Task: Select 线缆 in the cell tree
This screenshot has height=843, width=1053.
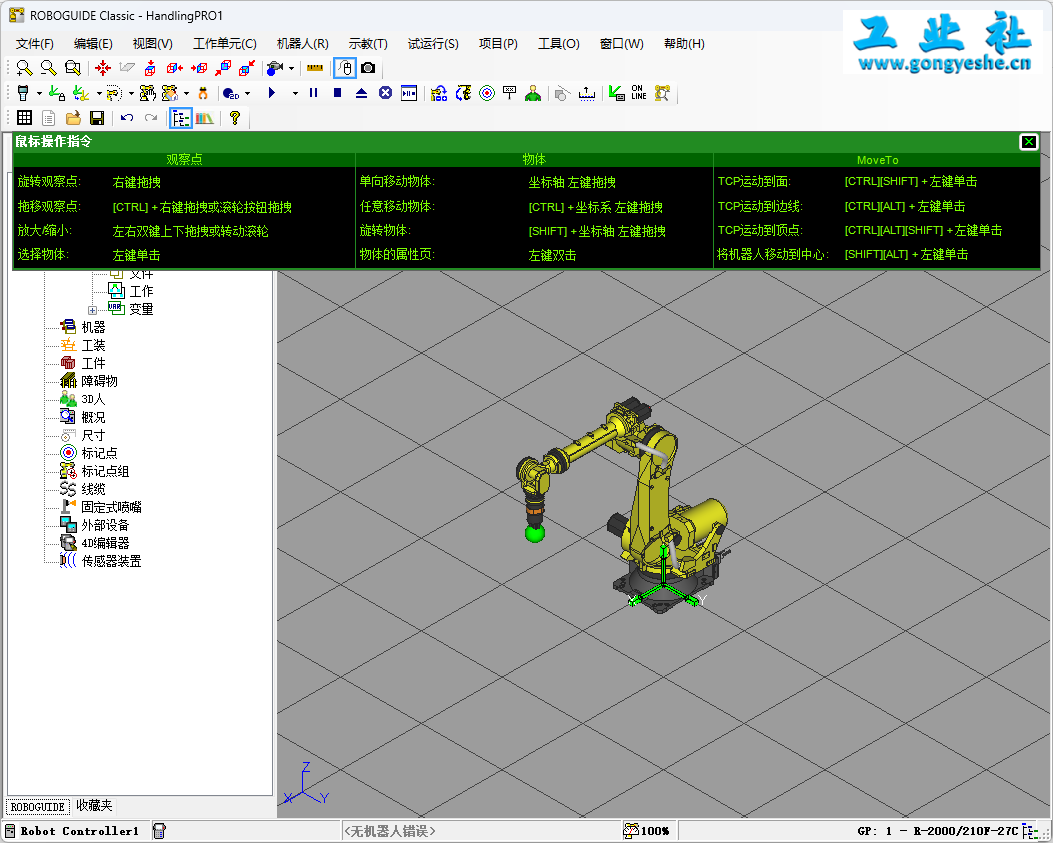Action: pos(93,489)
